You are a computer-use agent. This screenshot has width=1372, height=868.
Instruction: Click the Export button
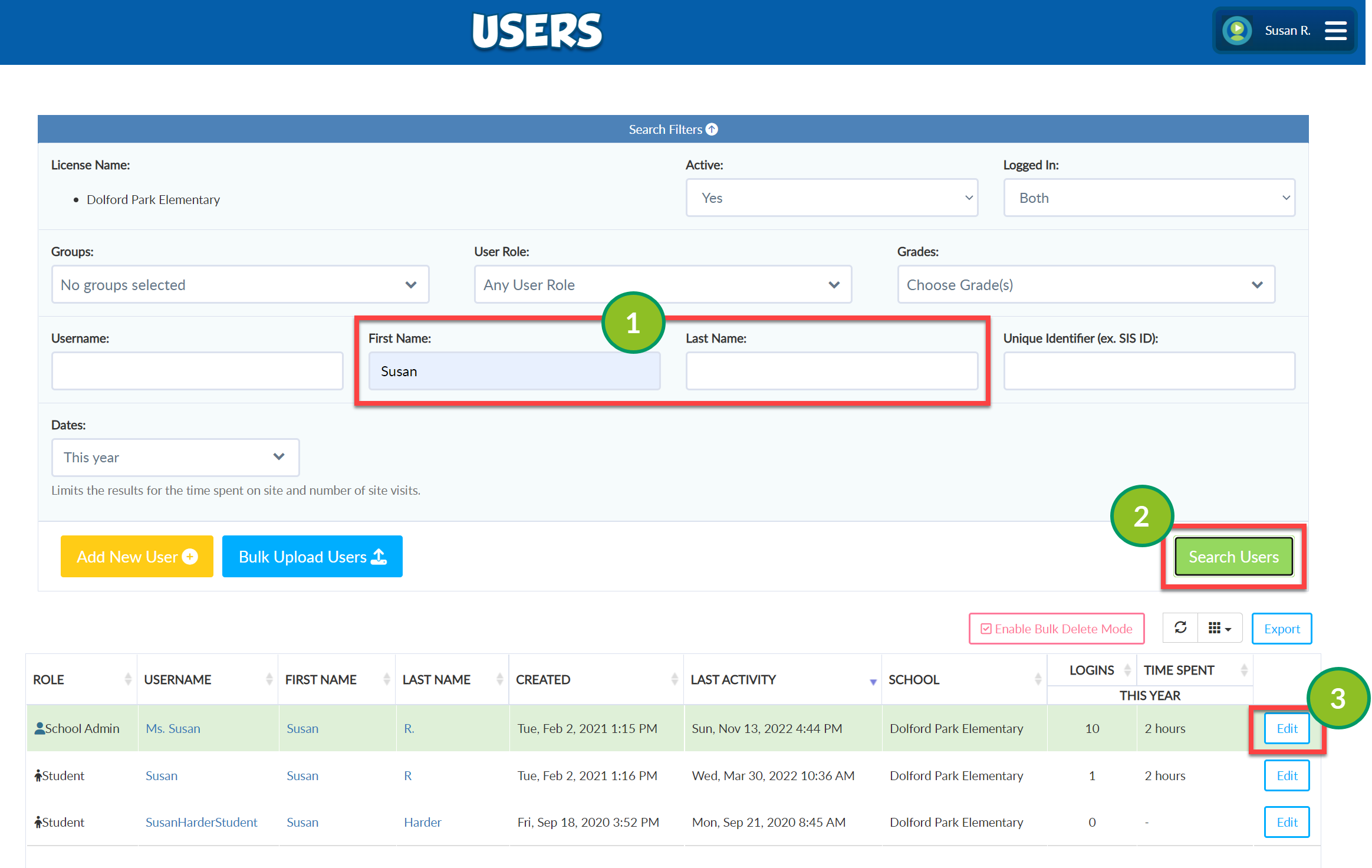pos(1282,629)
